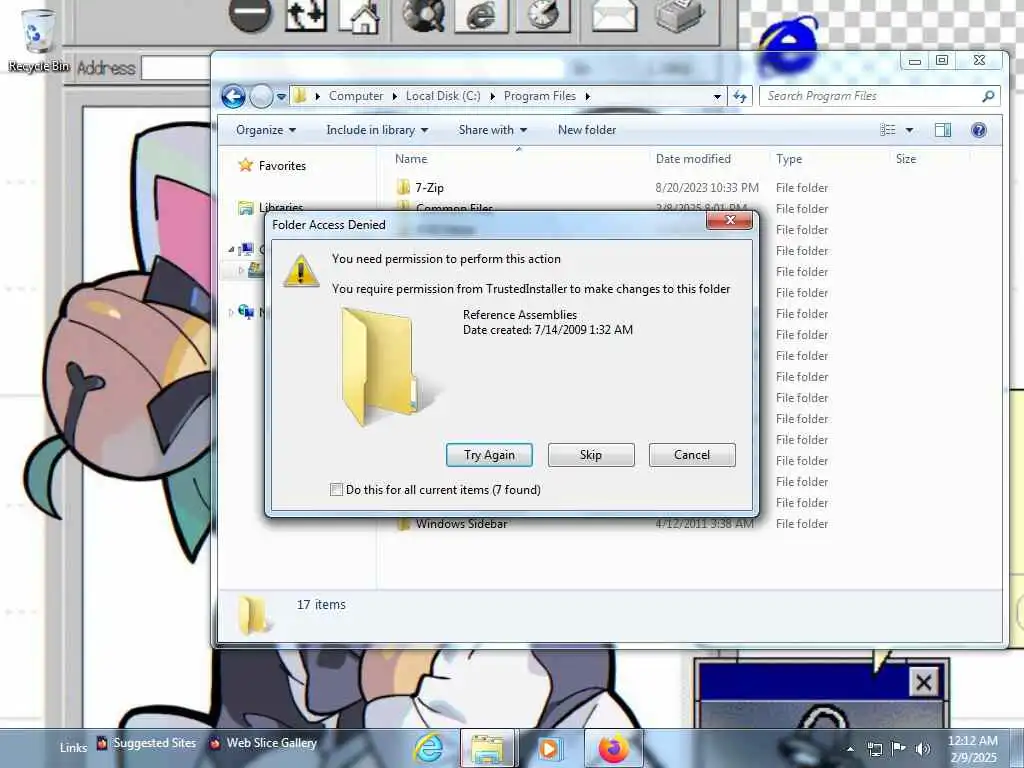Click the warning triangle icon in dialog
The width and height of the screenshot is (1024, 768).
point(300,270)
